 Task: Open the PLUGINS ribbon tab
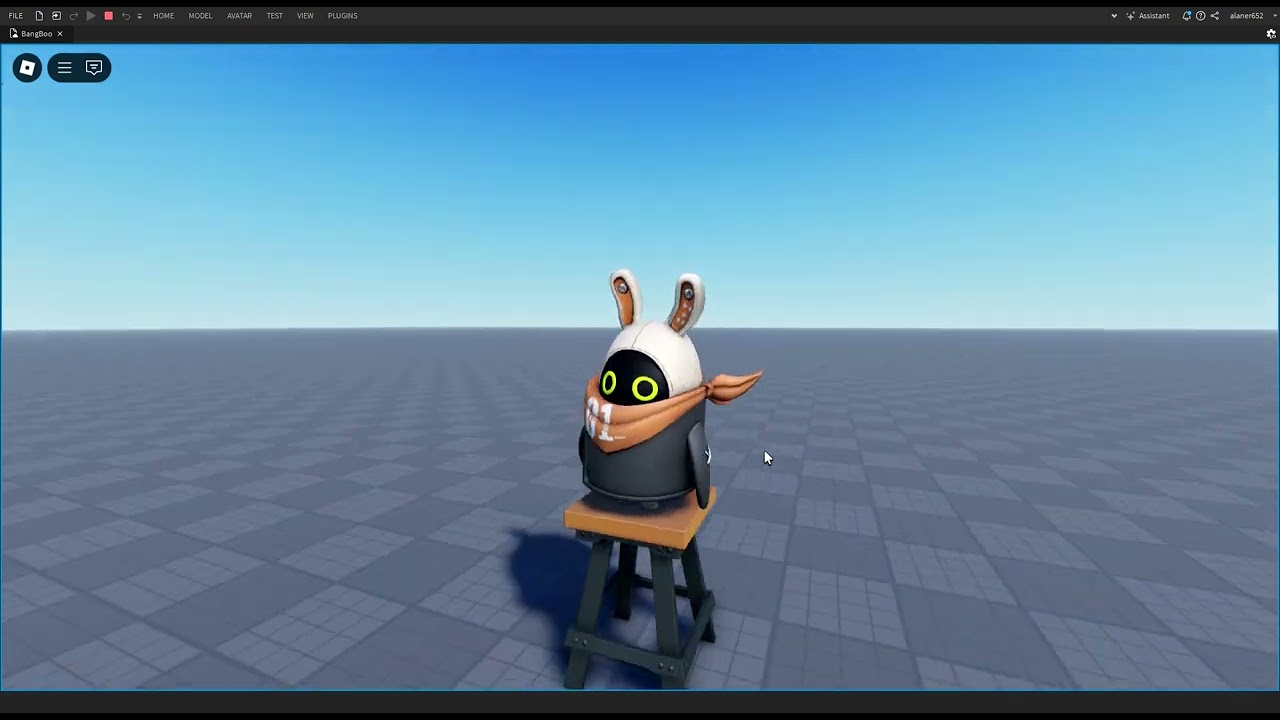342,16
